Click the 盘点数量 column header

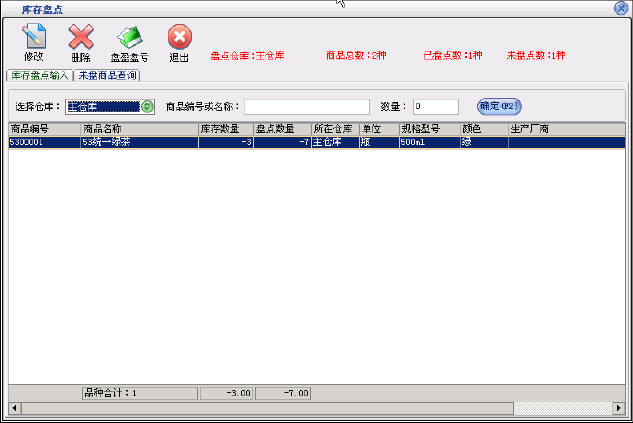click(281, 129)
